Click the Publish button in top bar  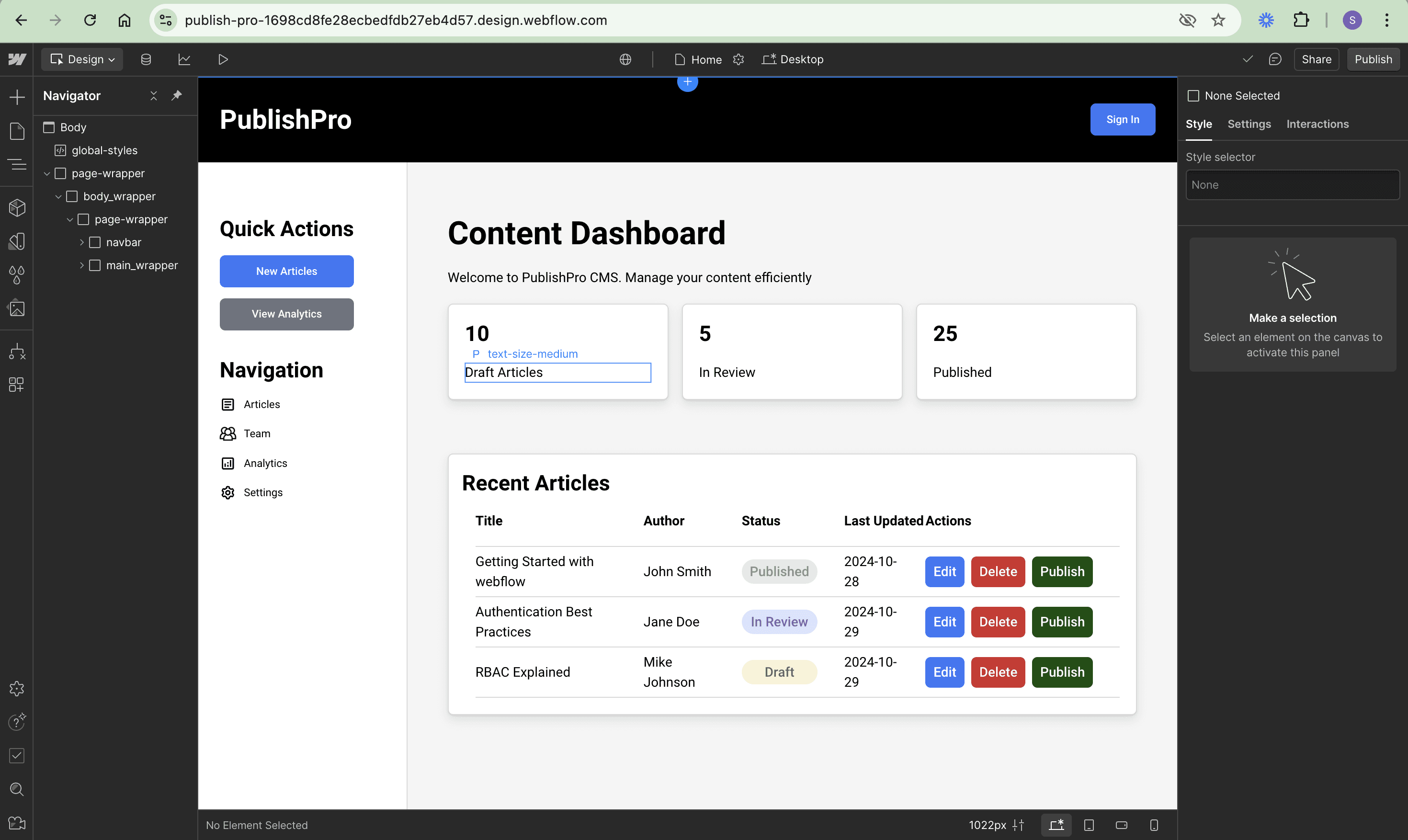tap(1373, 59)
